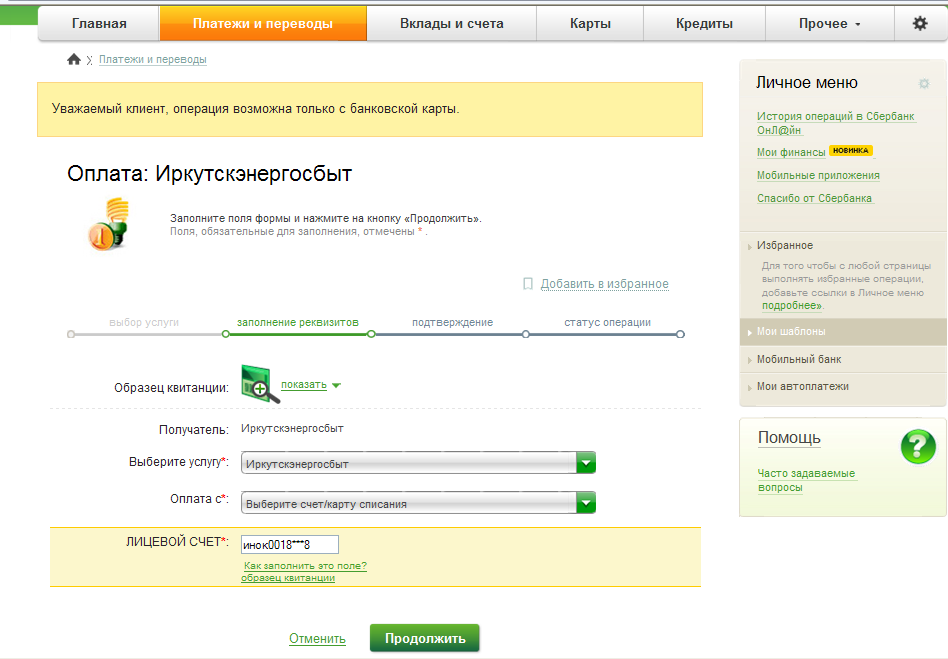Expand the Мои шаблоны section

click(843, 331)
